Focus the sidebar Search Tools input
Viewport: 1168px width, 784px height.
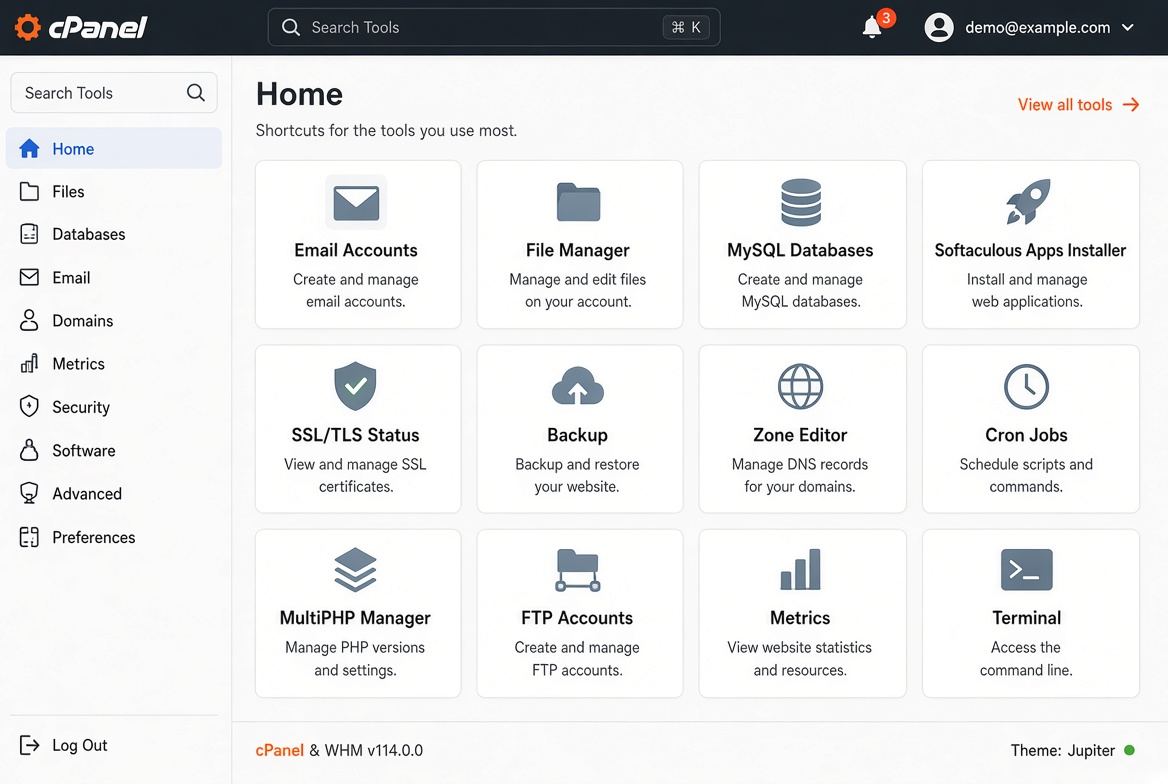114,92
